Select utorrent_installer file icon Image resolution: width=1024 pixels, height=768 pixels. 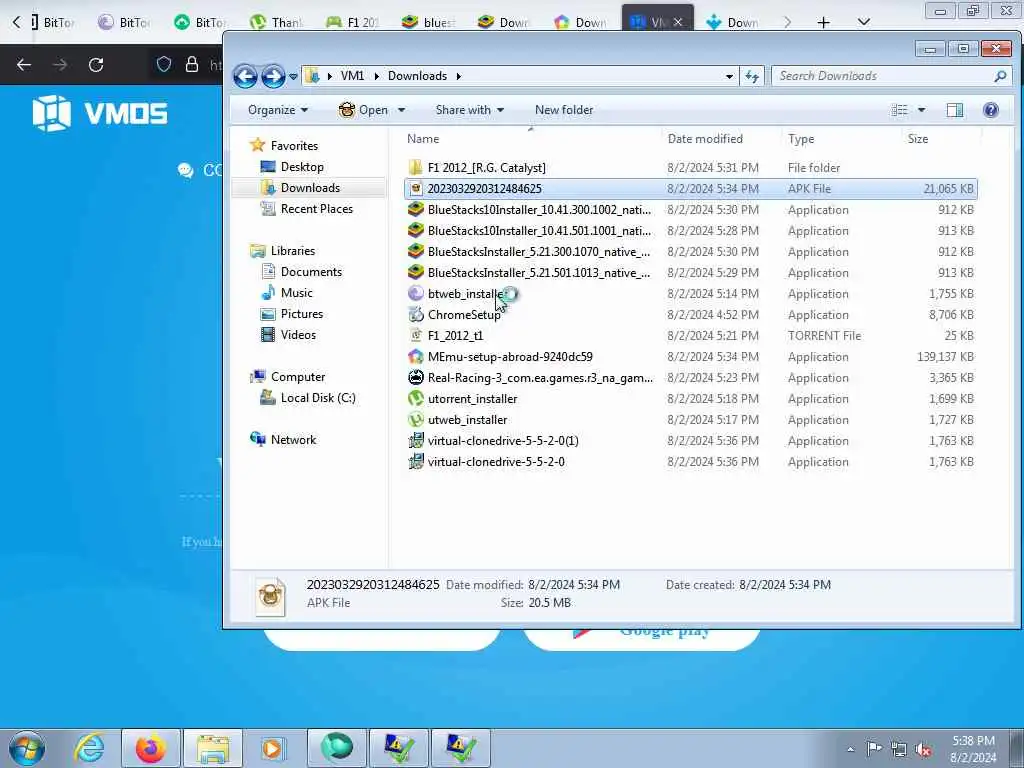coord(415,398)
